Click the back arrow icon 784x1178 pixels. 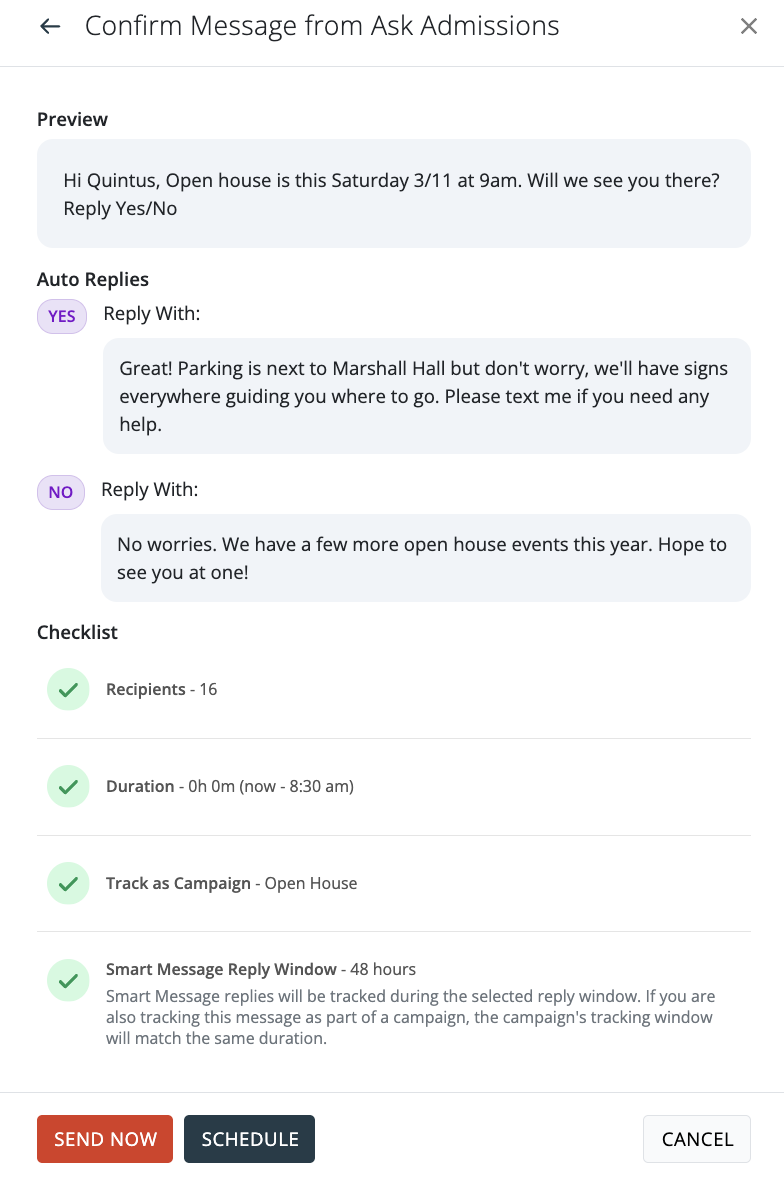coord(50,27)
